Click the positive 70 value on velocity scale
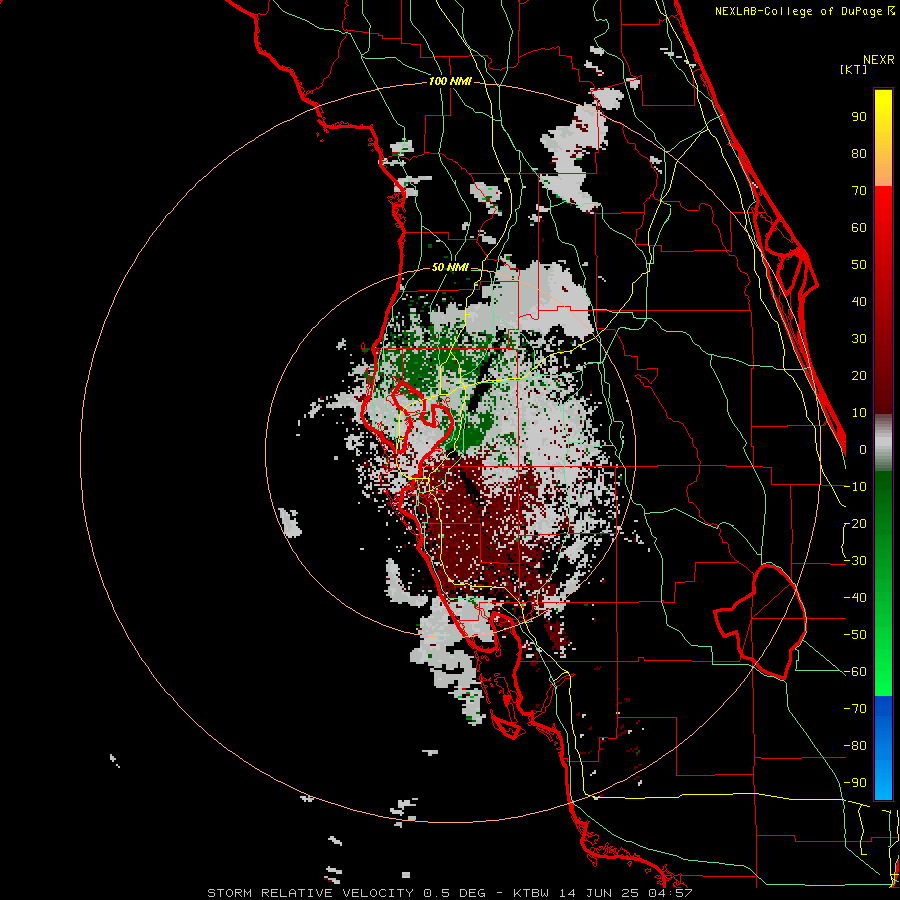Viewport: 900px width, 900px height. [x=859, y=191]
